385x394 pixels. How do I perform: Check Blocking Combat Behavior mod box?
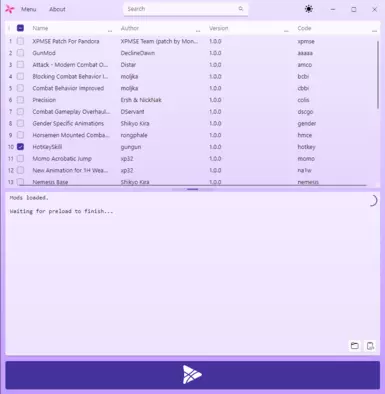20,76
